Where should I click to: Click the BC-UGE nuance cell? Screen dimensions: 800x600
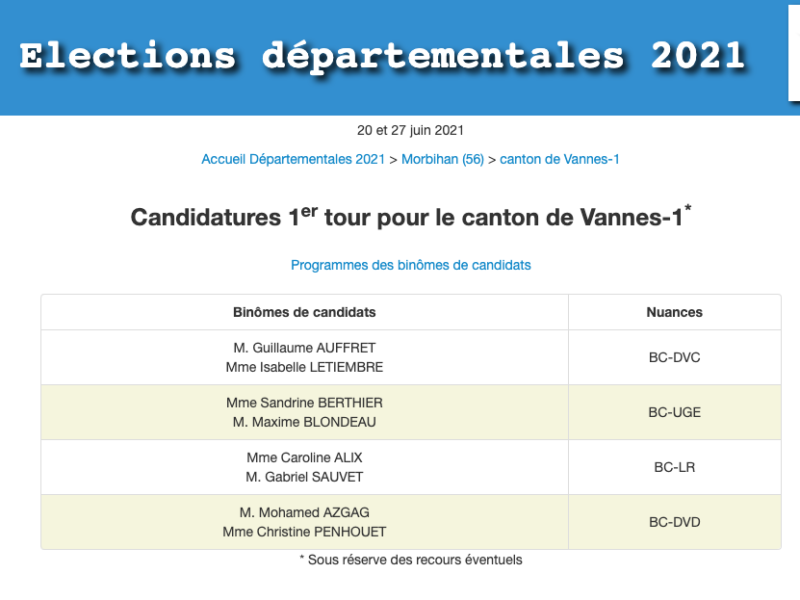[674, 412]
